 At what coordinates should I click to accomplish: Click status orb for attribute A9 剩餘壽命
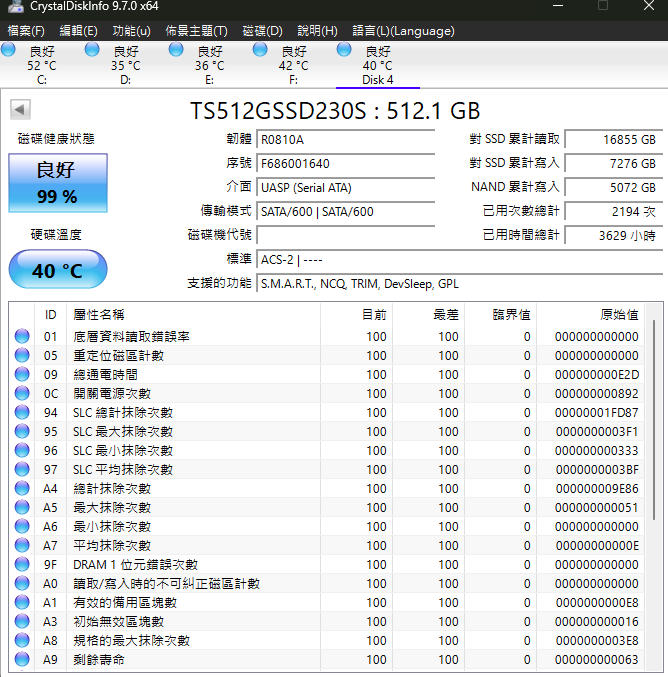(x=22, y=659)
